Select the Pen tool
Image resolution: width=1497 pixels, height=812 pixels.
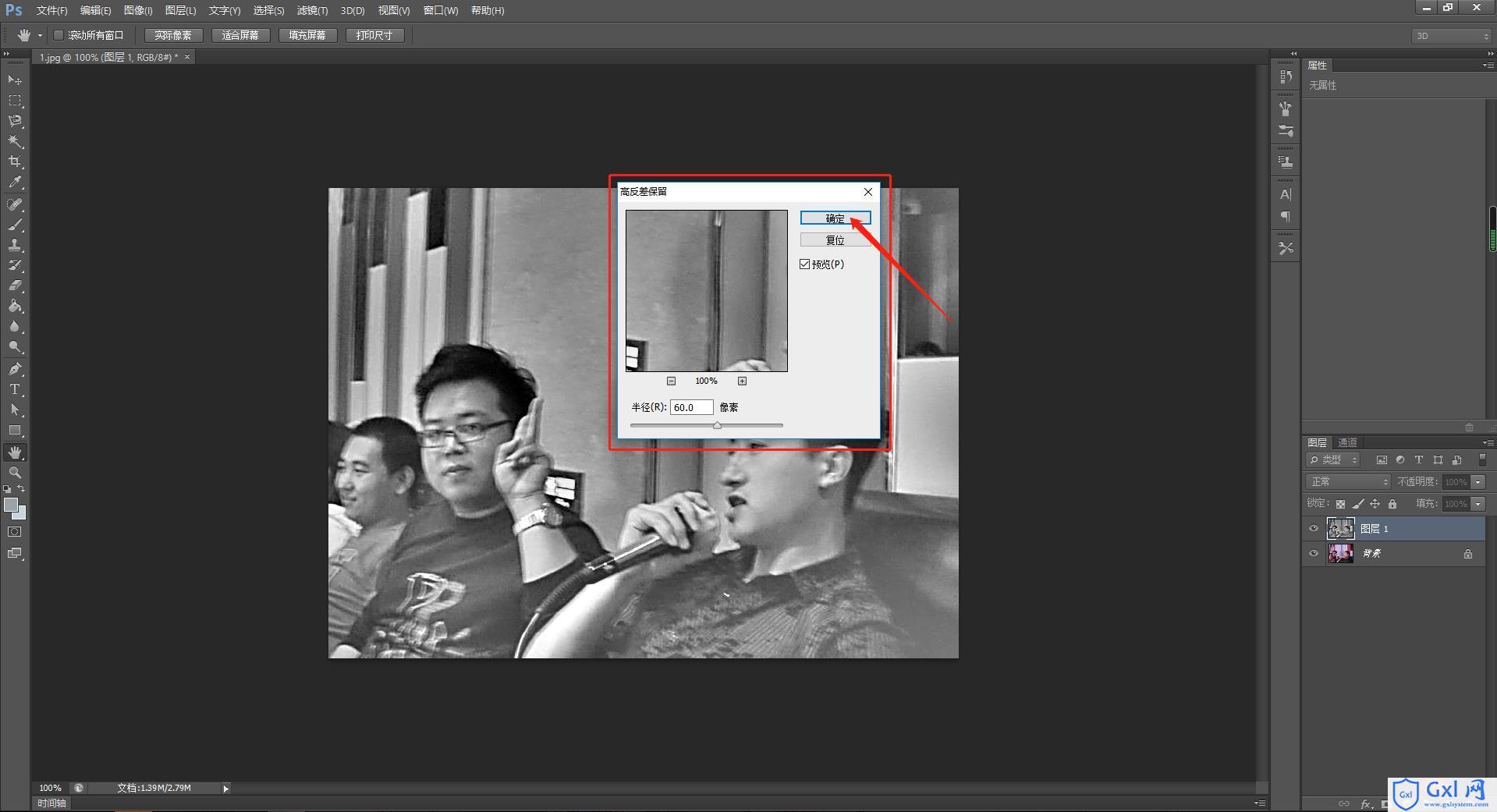point(15,369)
